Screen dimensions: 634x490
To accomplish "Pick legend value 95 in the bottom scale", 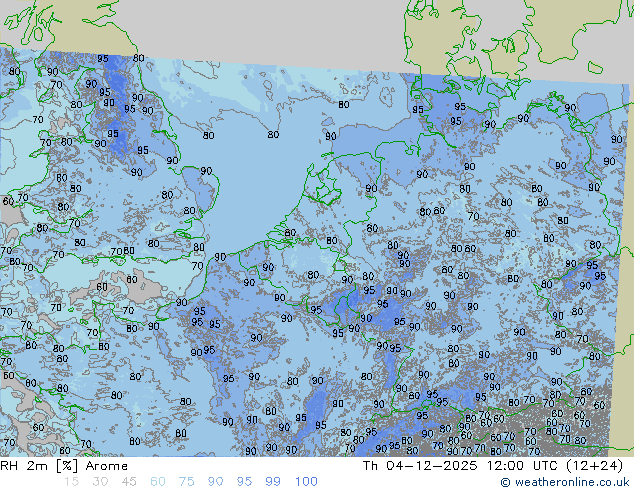I will click(244, 482).
